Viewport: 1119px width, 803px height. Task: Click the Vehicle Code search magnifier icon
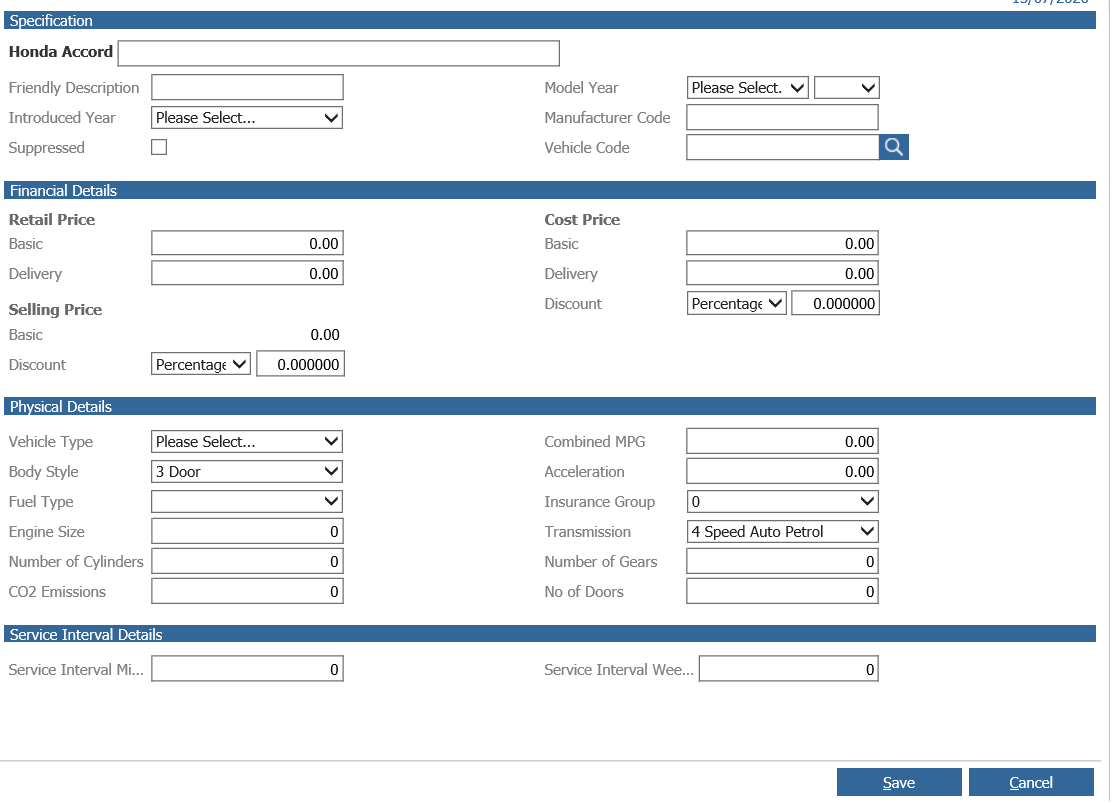coord(893,147)
